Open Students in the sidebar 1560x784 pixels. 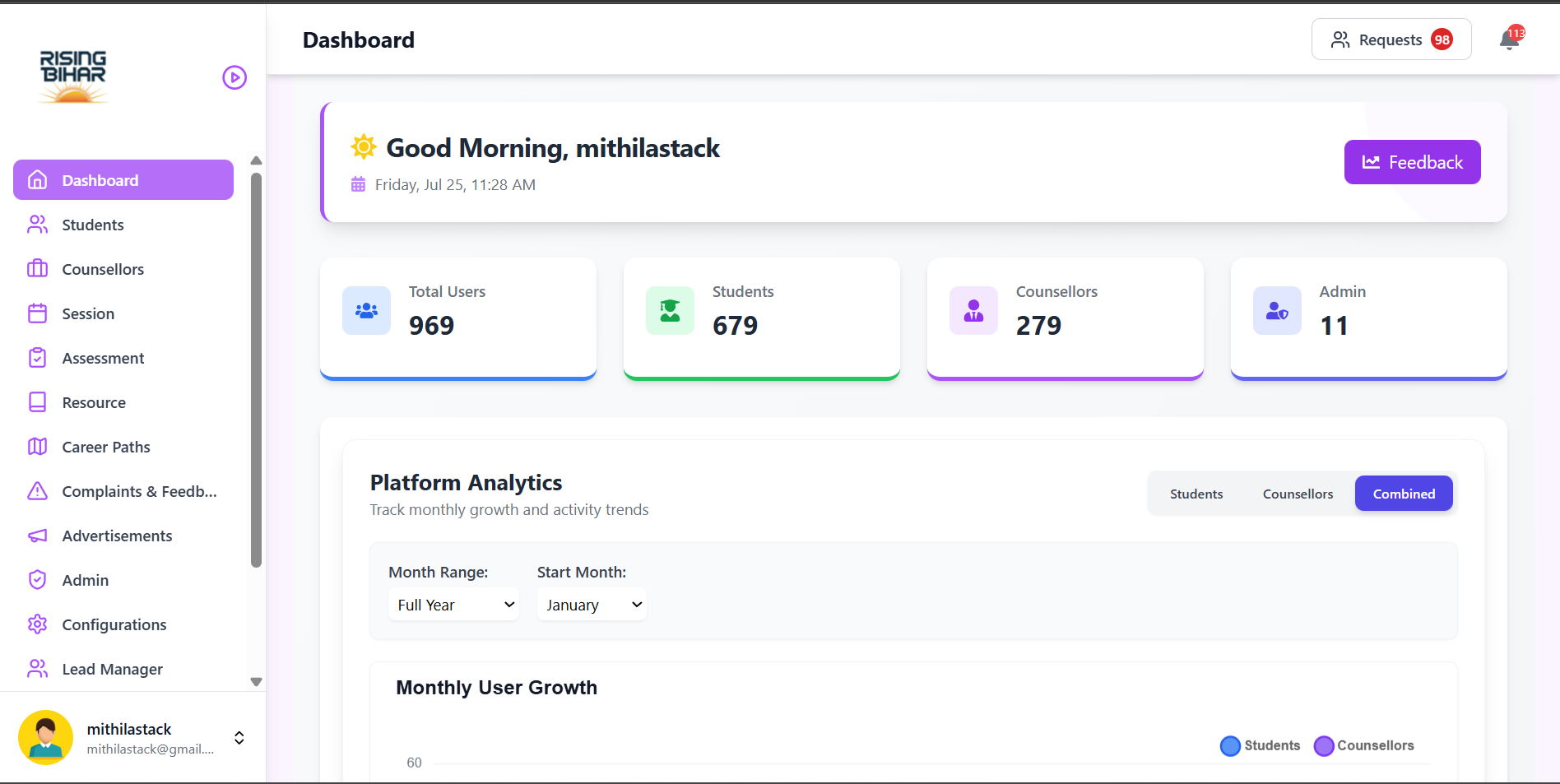click(123, 225)
